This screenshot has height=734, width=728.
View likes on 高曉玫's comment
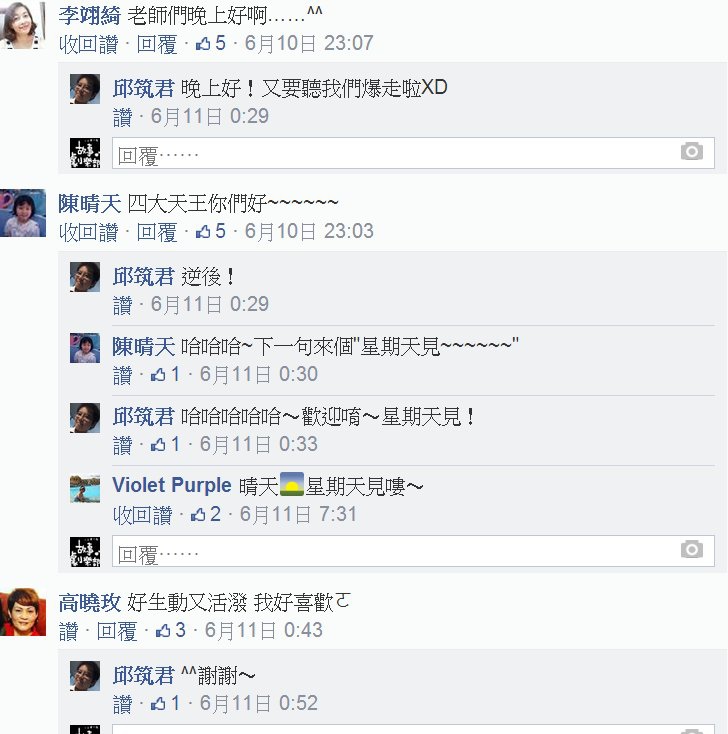click(170, 631)
